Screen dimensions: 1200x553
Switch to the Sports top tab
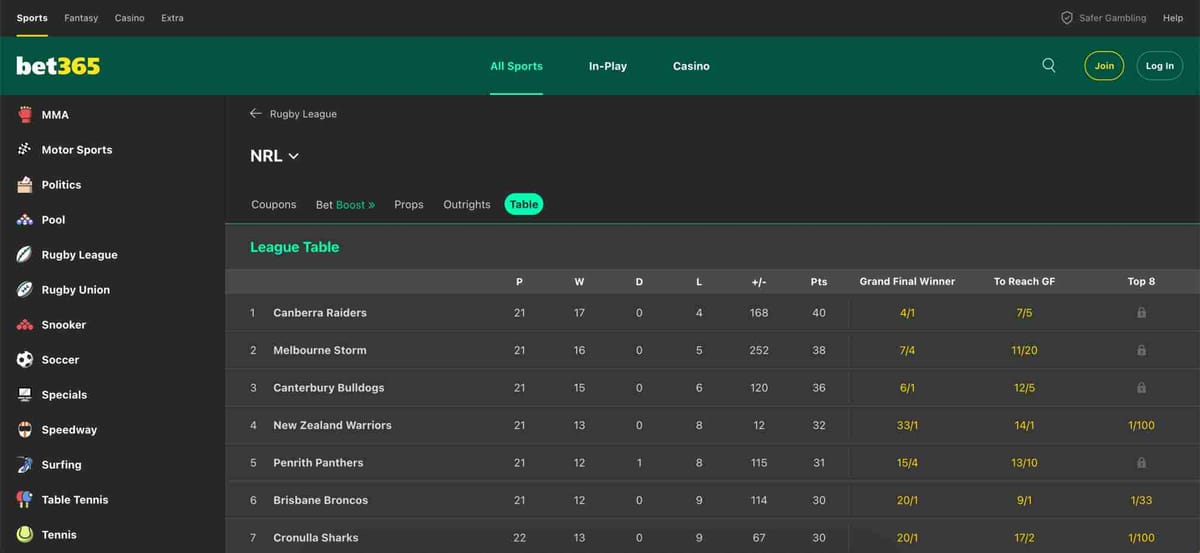32,18
